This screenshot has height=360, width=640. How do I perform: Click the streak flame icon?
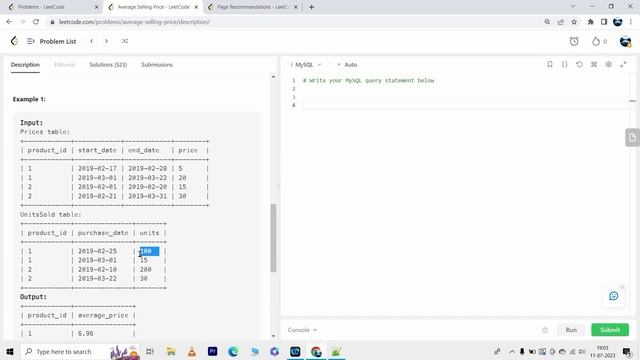pos(596,41)
